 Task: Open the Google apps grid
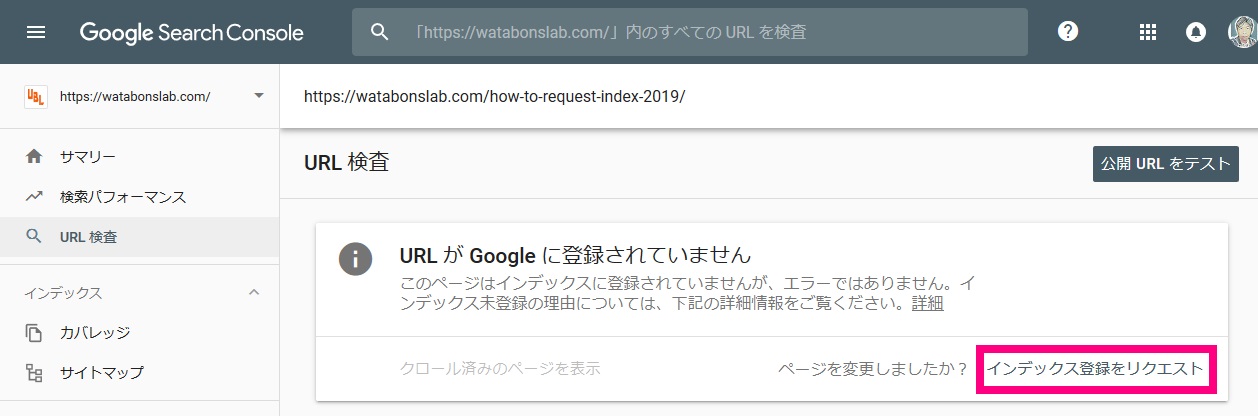point(1147,32)
